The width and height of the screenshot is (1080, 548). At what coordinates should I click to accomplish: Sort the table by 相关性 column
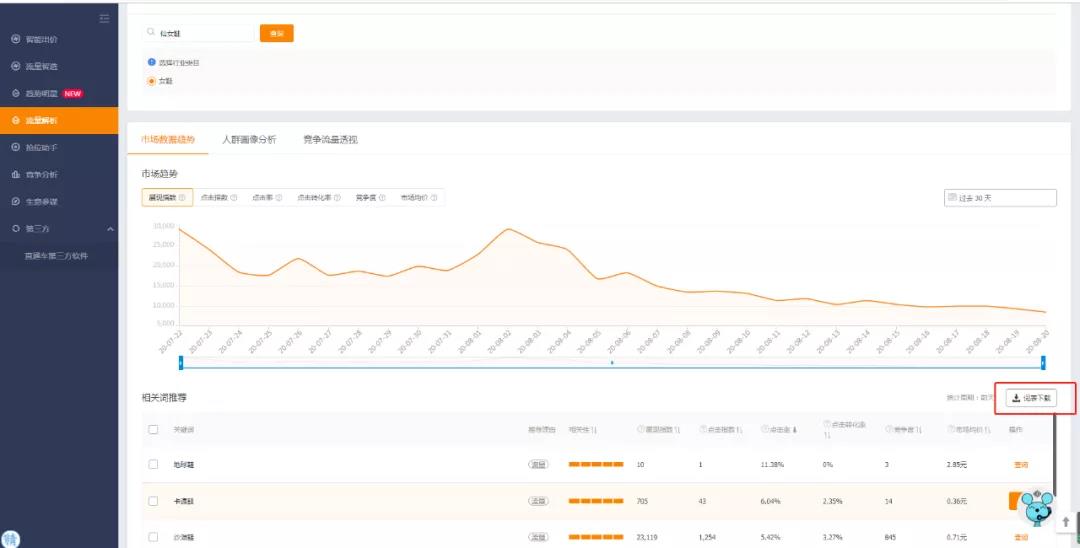[x=583, y=429]
